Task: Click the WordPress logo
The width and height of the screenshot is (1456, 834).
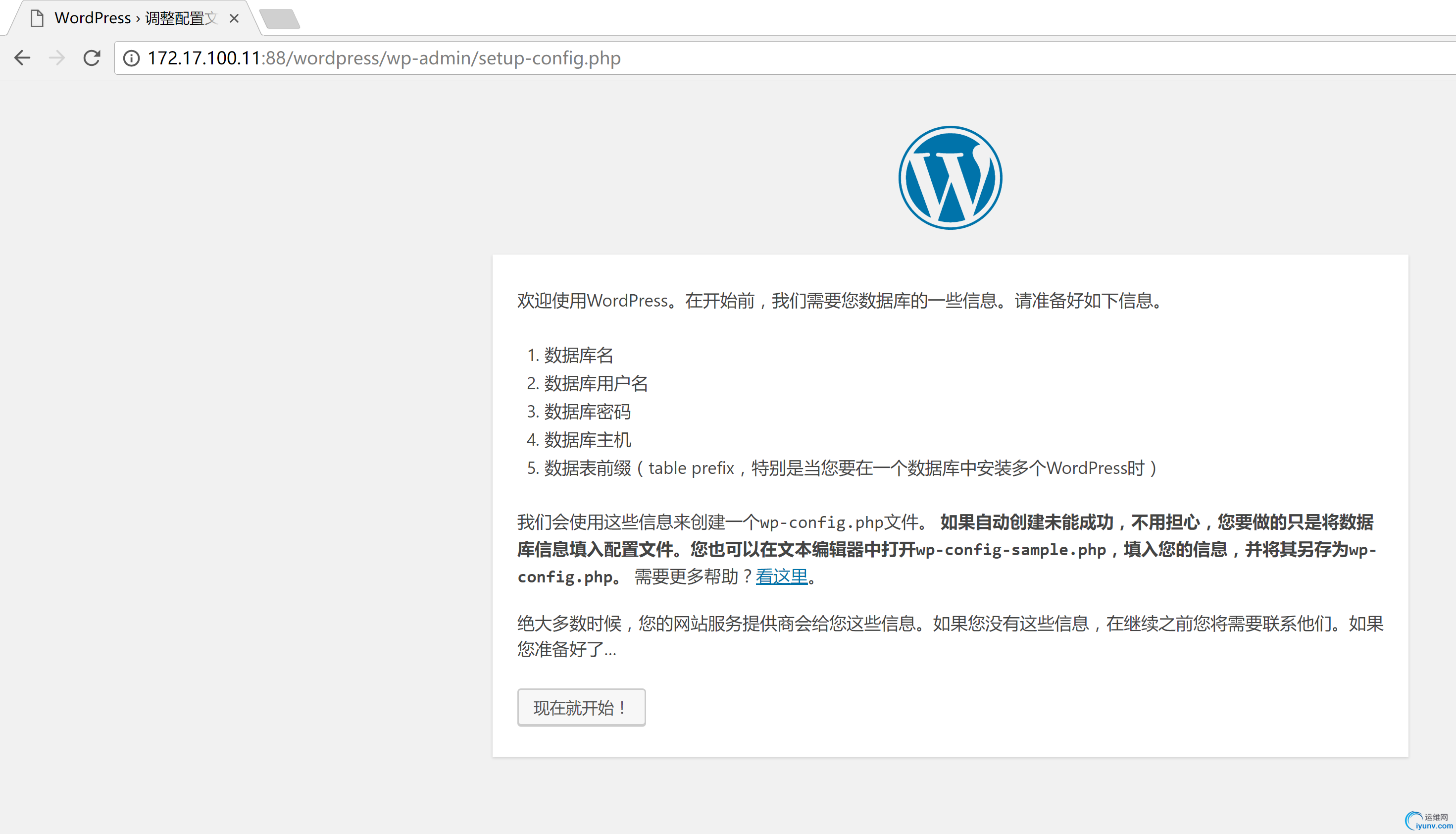Action: 950,178
